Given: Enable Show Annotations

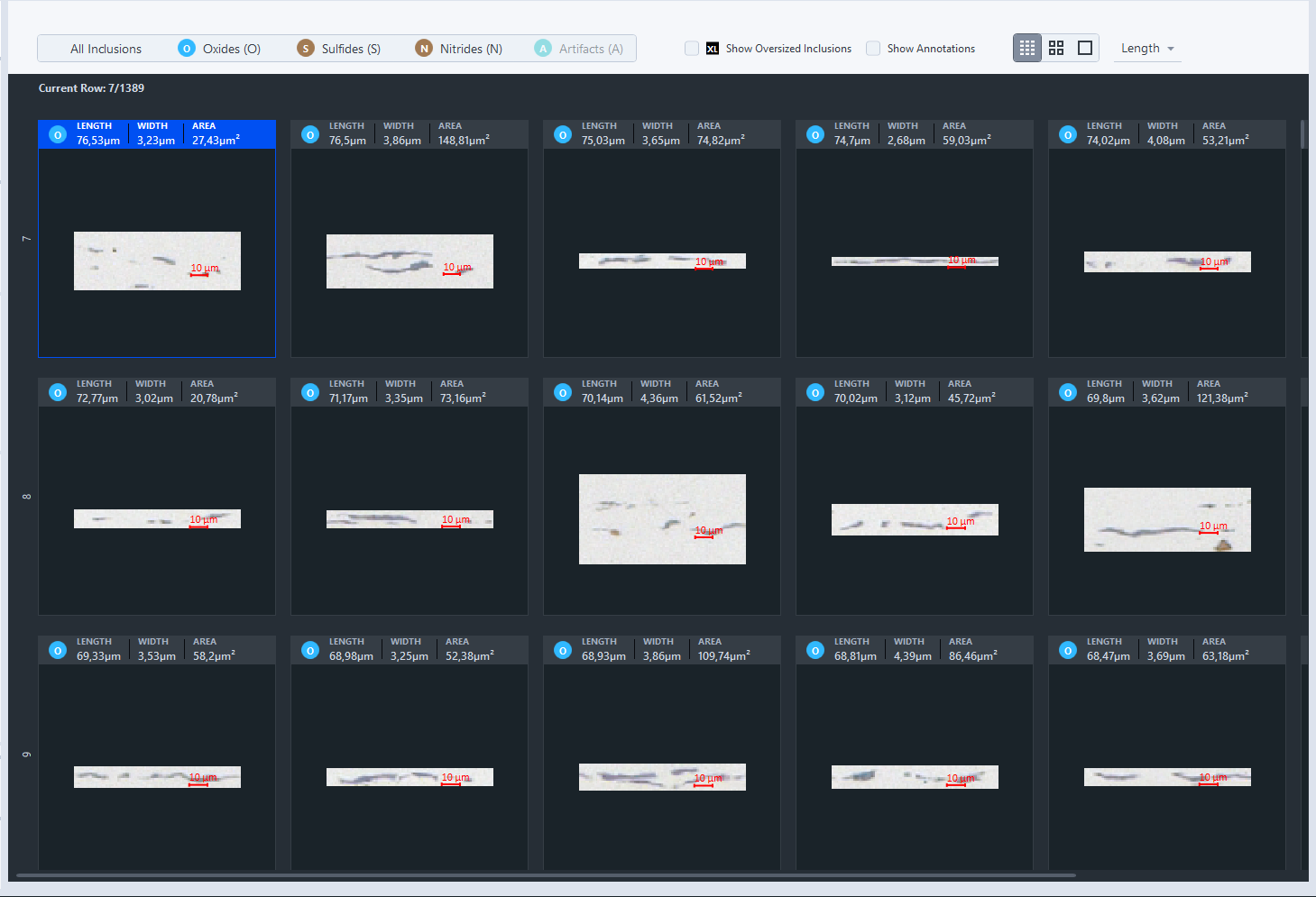Looking at the screenshot, I should click(x=872, y=49).
